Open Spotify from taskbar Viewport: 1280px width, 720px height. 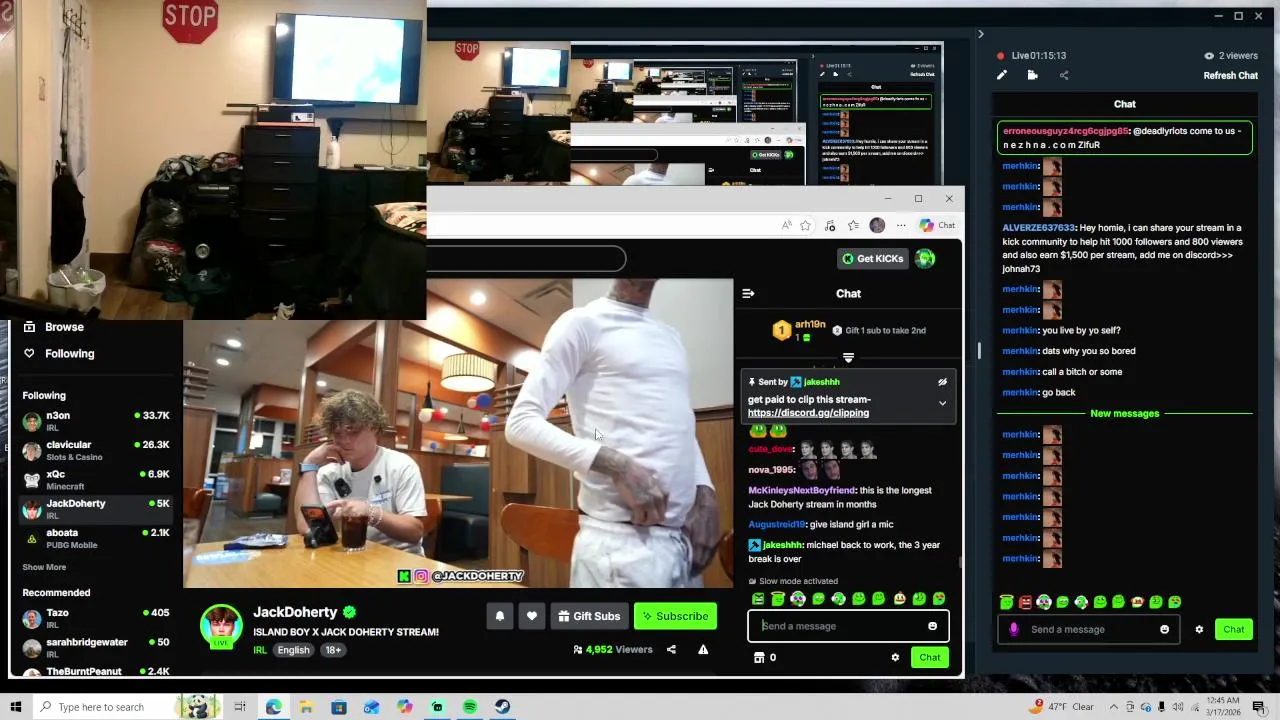pyautogui.click(x=470, y=707)
